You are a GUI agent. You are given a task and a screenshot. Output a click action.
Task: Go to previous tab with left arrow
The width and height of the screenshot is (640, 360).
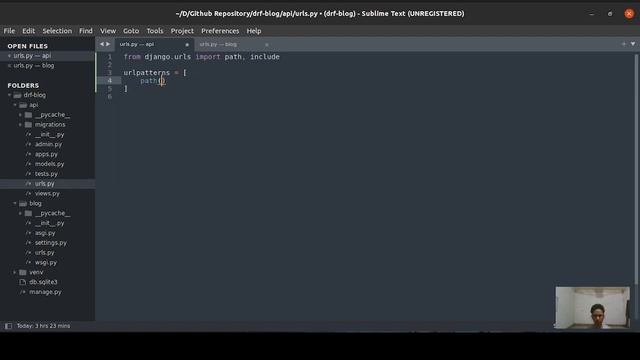click(102, 44)
